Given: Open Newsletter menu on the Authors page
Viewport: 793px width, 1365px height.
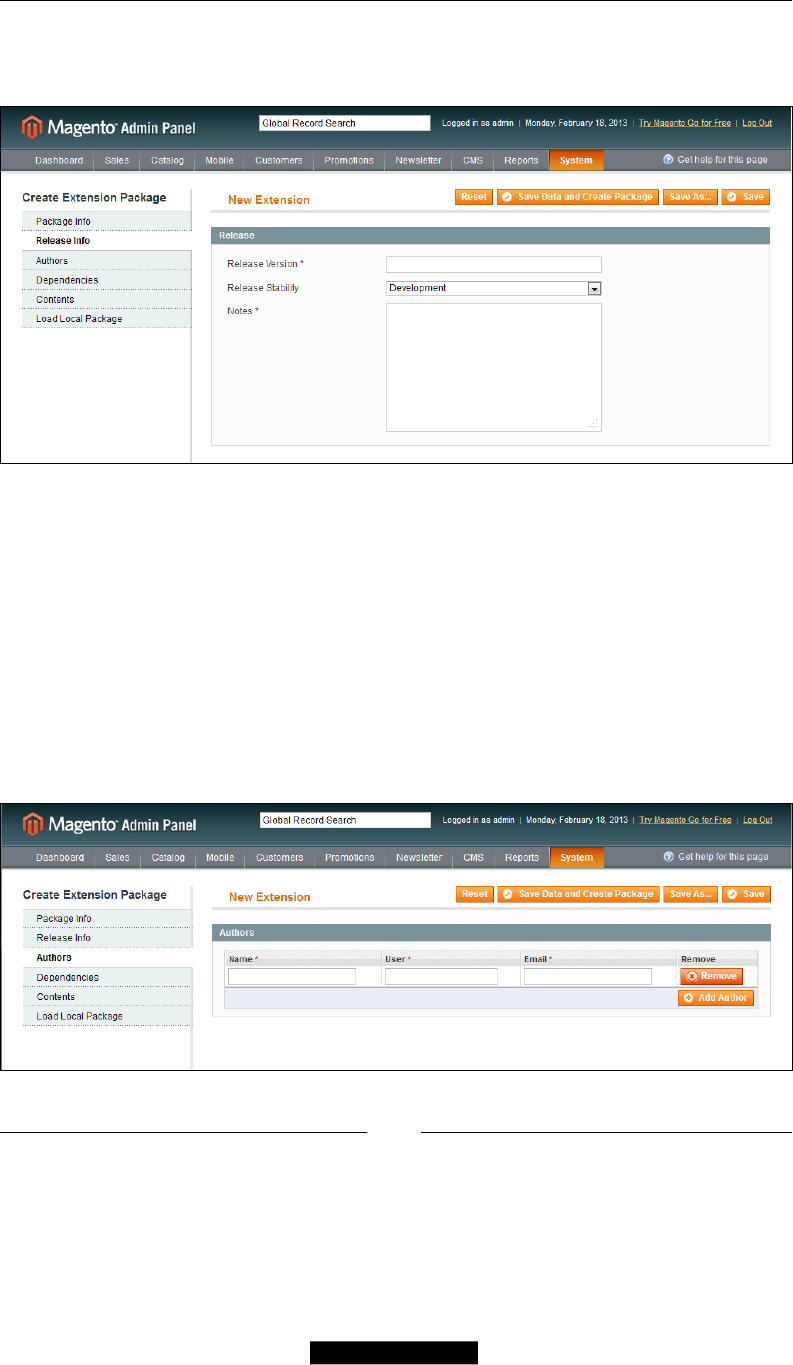Looking at the screenshot, I should click(x=419, y=858).
